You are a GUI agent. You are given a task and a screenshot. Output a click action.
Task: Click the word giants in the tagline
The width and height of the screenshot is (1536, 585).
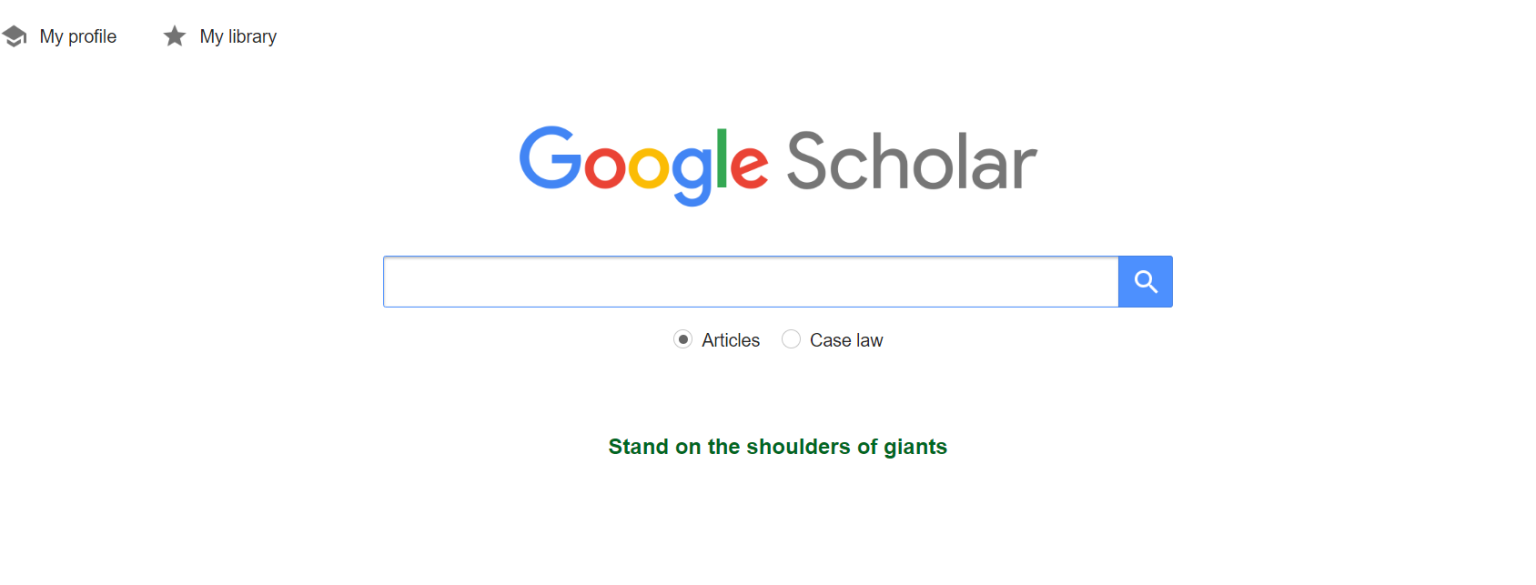(915, 447)
